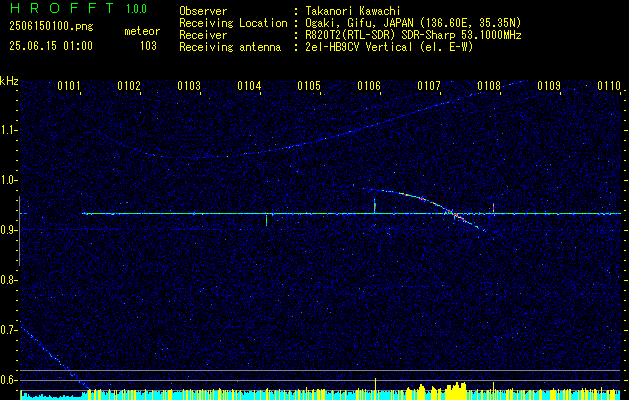Click the Receiver label
The width and height of the screenshot is (629, 400).
pyautogui.click(x=203, y=35)
